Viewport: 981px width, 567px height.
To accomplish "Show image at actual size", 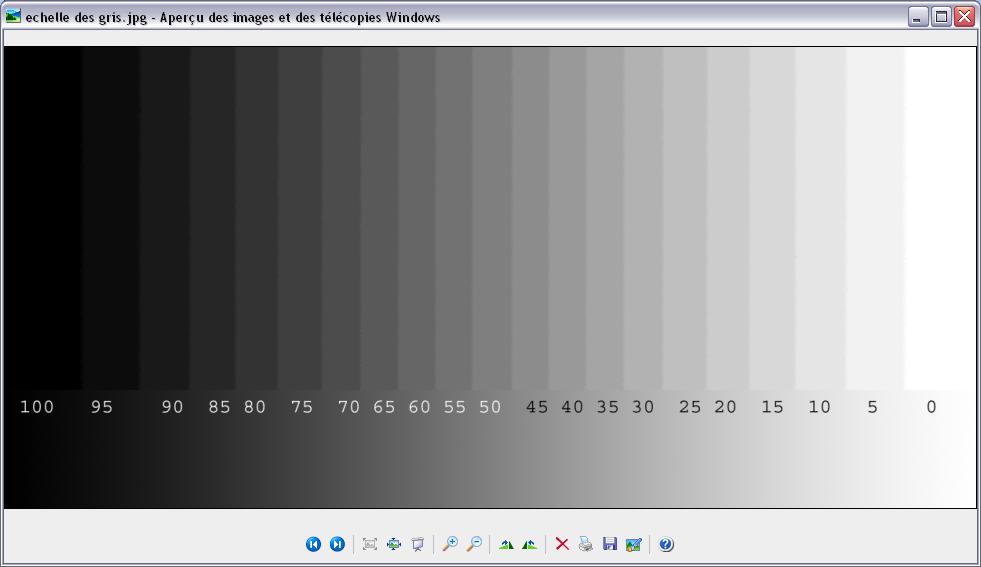I will pyautogui.click(x=394, y=544).
